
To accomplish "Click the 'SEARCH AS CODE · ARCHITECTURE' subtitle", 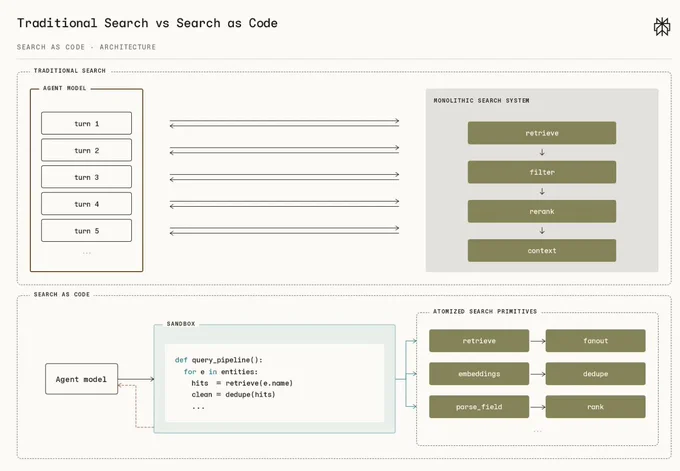I will 86,47.
